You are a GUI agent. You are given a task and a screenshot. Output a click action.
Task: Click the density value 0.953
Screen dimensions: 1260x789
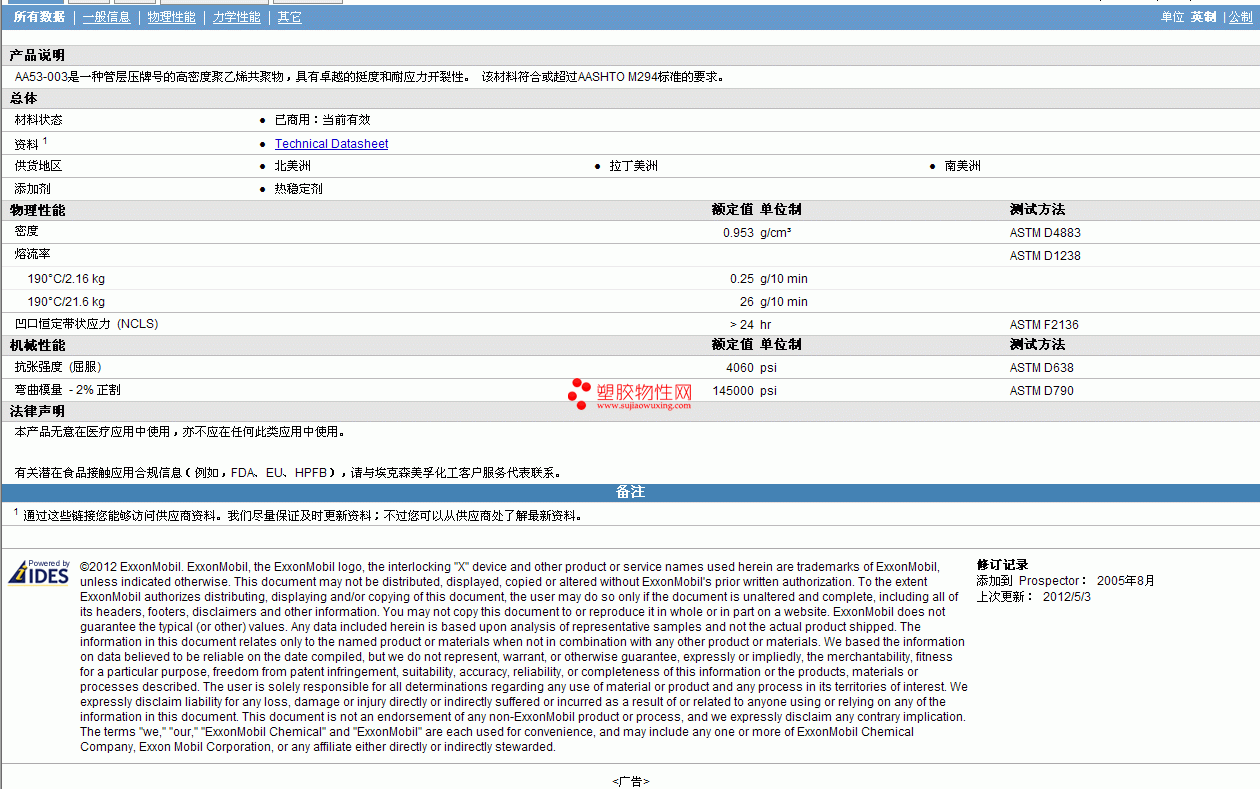pos(738,233)
